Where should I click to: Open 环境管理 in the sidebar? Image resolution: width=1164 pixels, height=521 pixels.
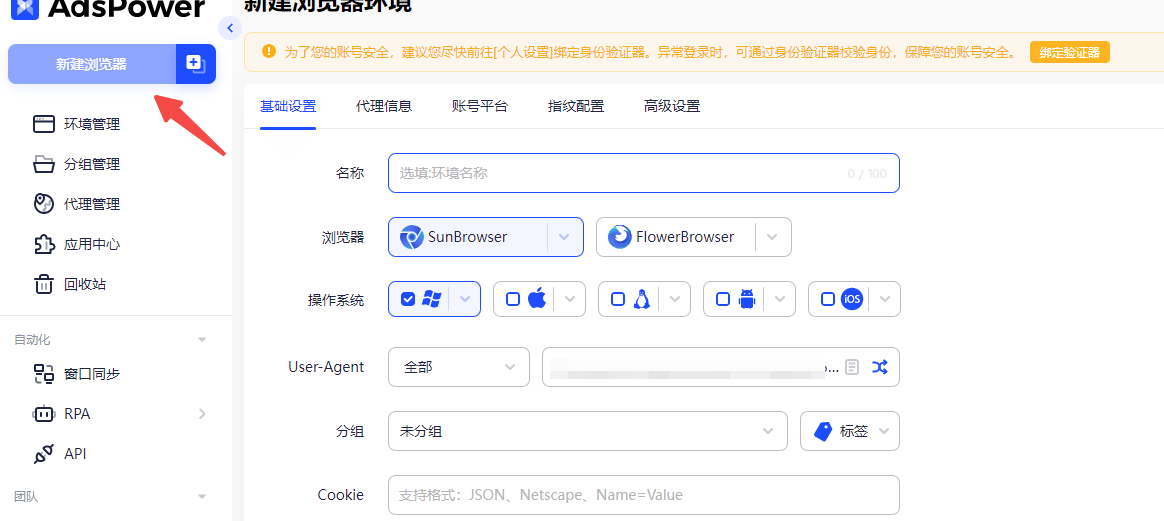tap(91, 124)
